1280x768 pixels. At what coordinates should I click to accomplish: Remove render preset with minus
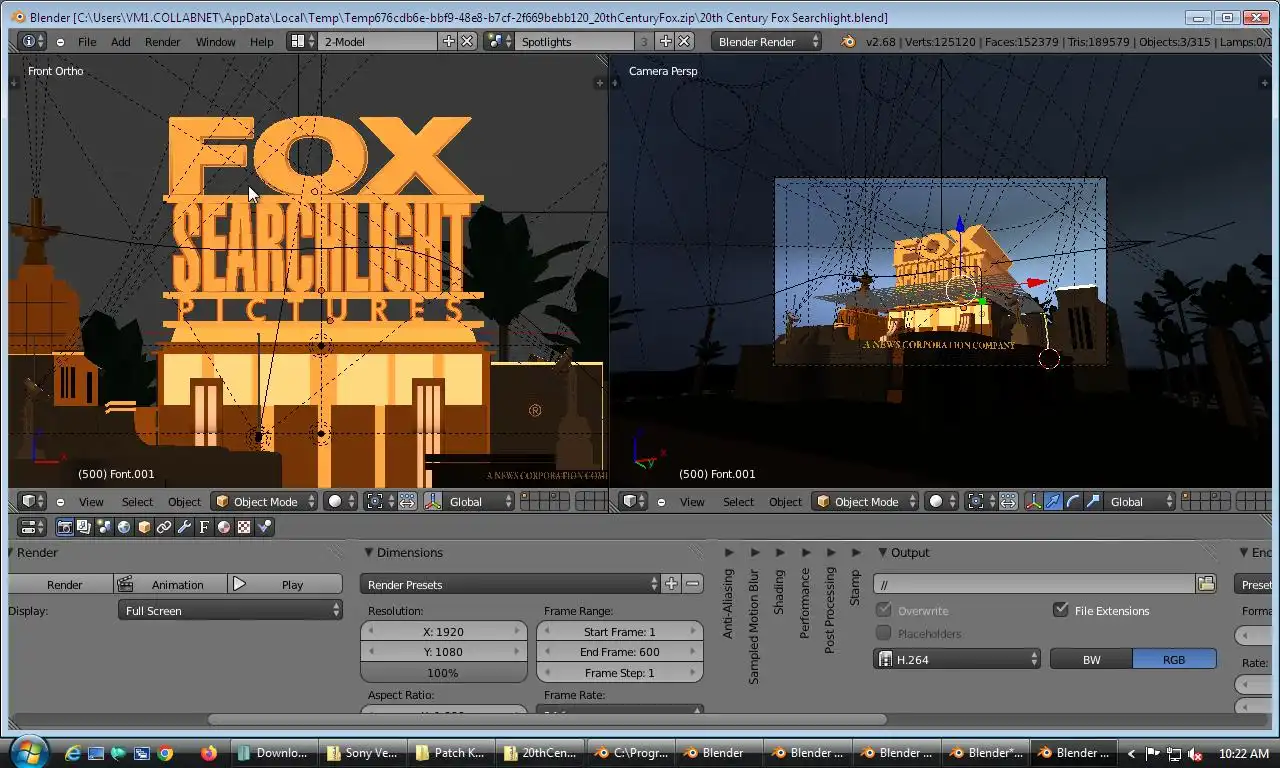pyautogui.click(x=692, y=584)
